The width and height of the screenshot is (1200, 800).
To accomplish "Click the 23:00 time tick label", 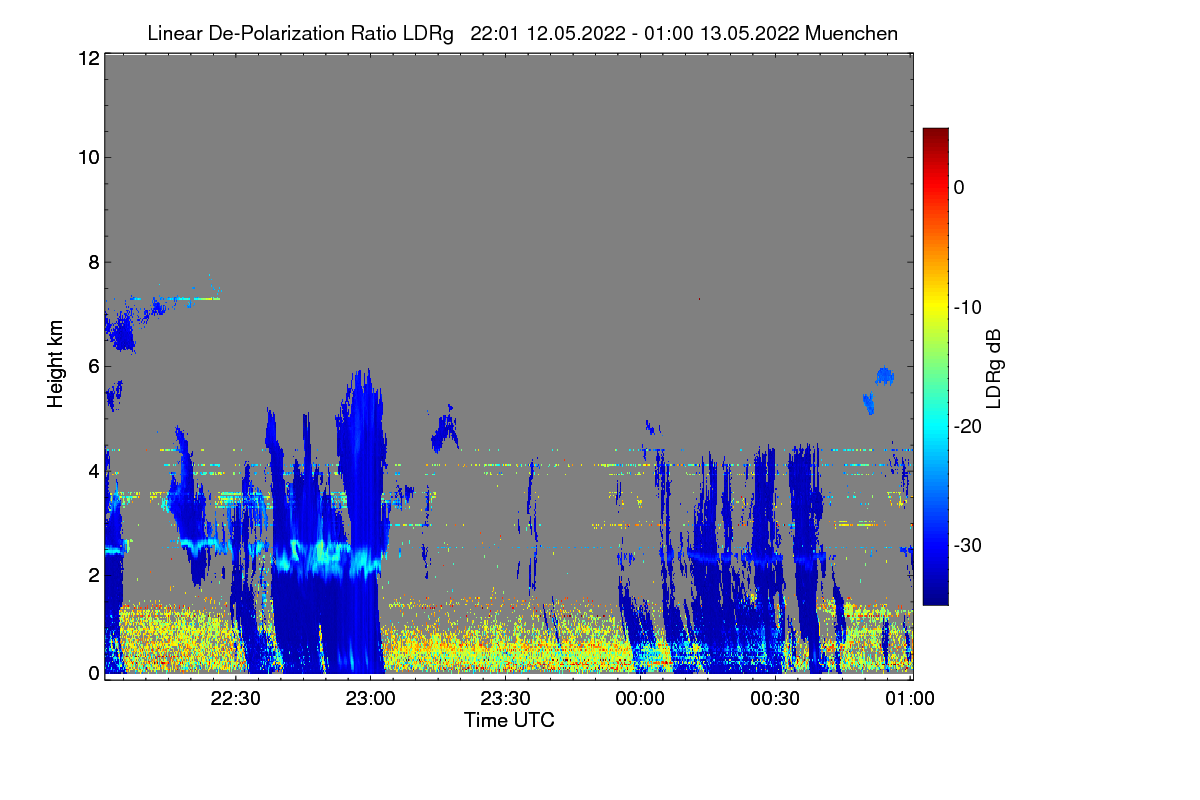I will point(370,699).
